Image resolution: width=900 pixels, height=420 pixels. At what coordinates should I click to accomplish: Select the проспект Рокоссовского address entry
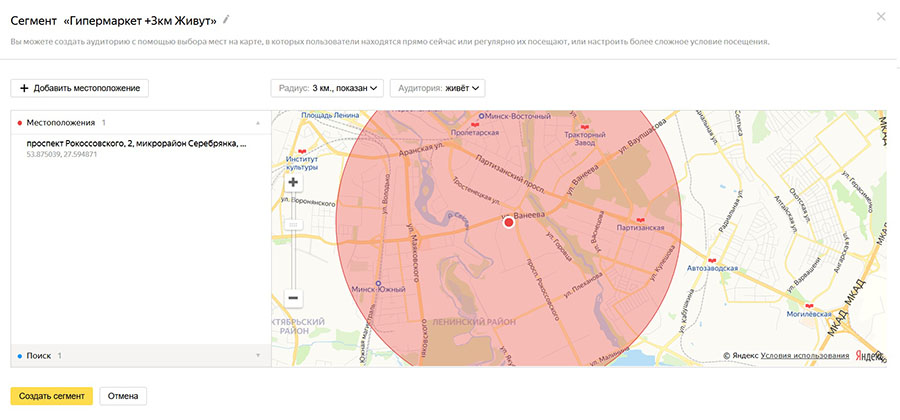(x=136, y=144)
